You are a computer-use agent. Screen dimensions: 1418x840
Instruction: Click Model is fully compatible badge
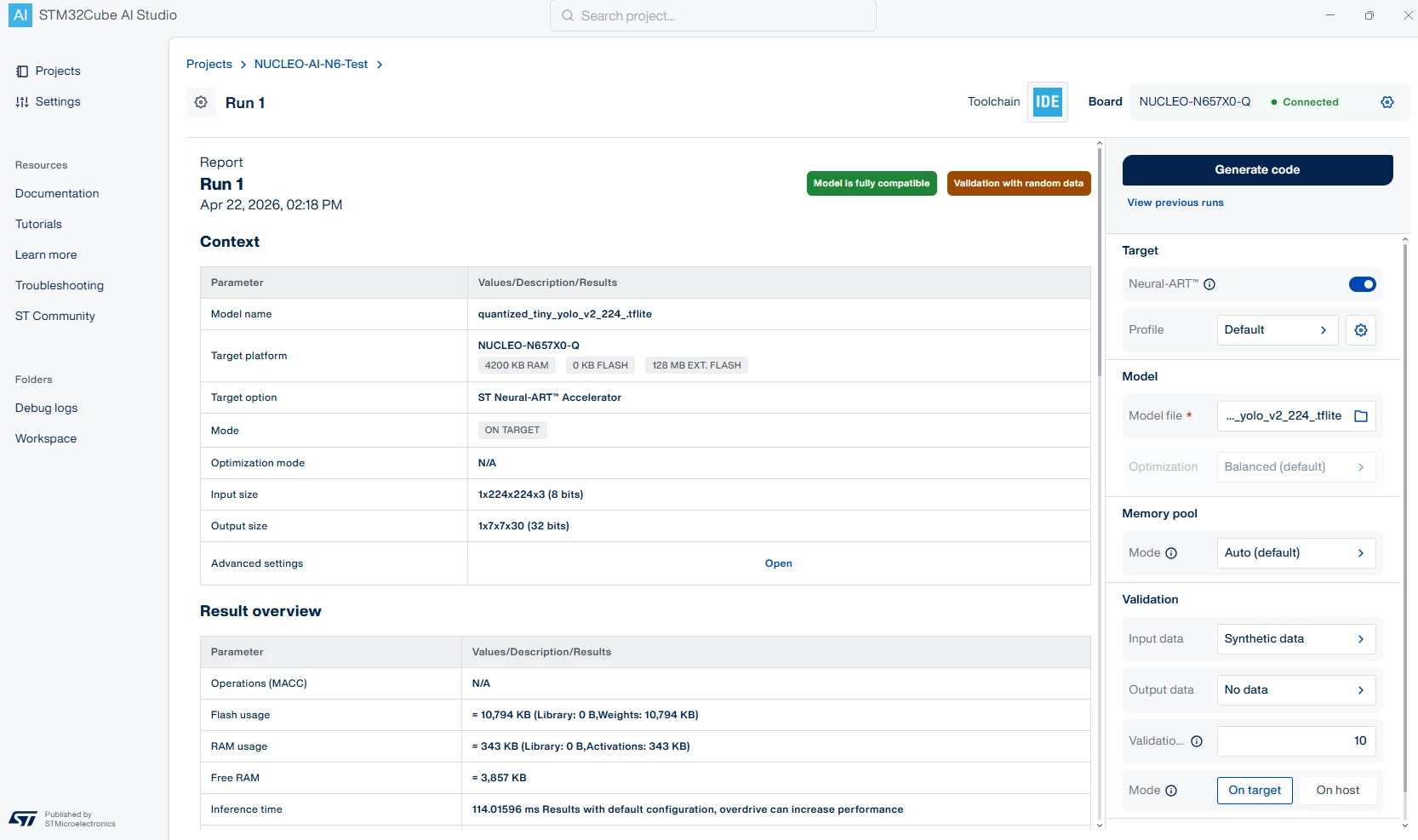point(872,184)
